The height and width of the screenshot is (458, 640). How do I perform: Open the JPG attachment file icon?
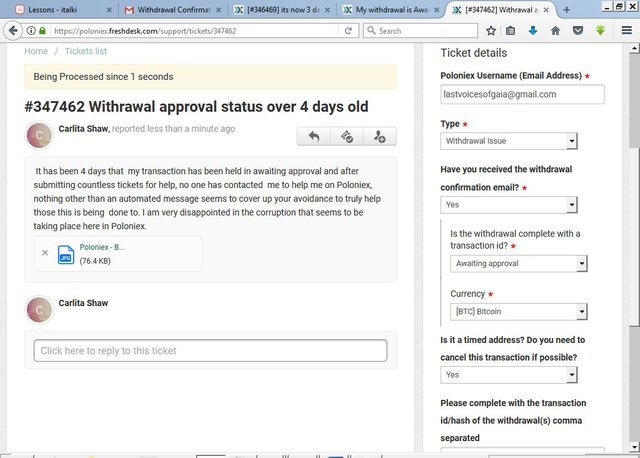(66, 254)
